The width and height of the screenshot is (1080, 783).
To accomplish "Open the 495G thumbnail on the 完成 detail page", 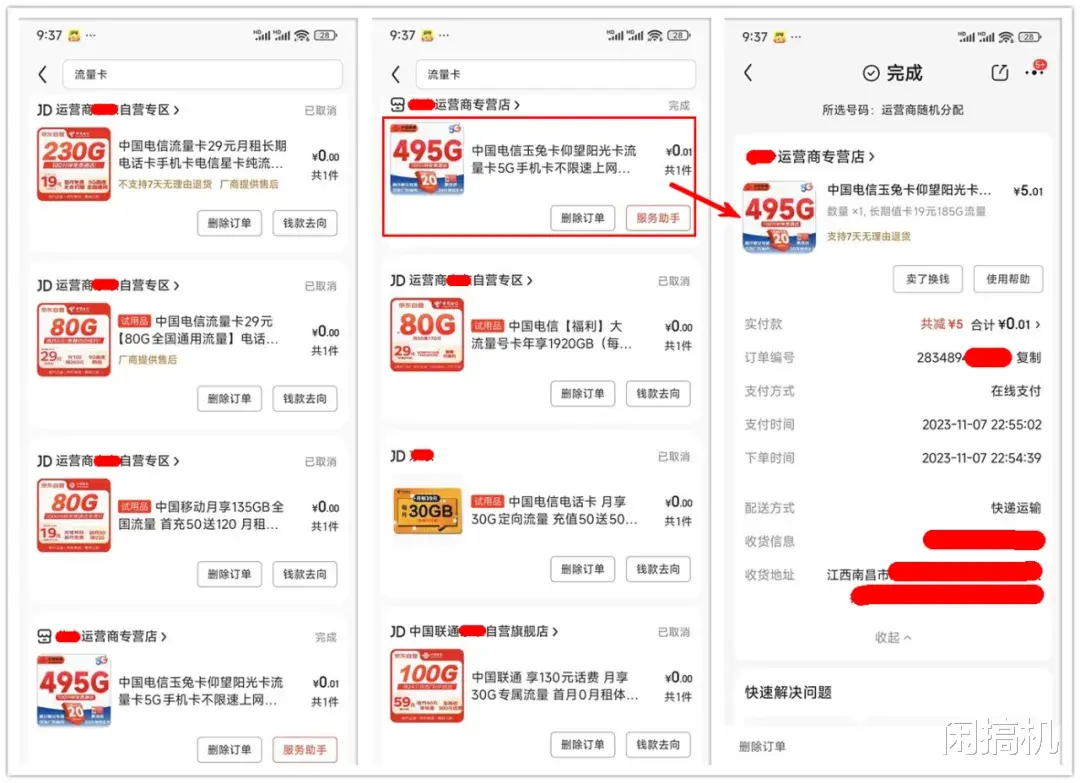I will click(x=779, y=218).
